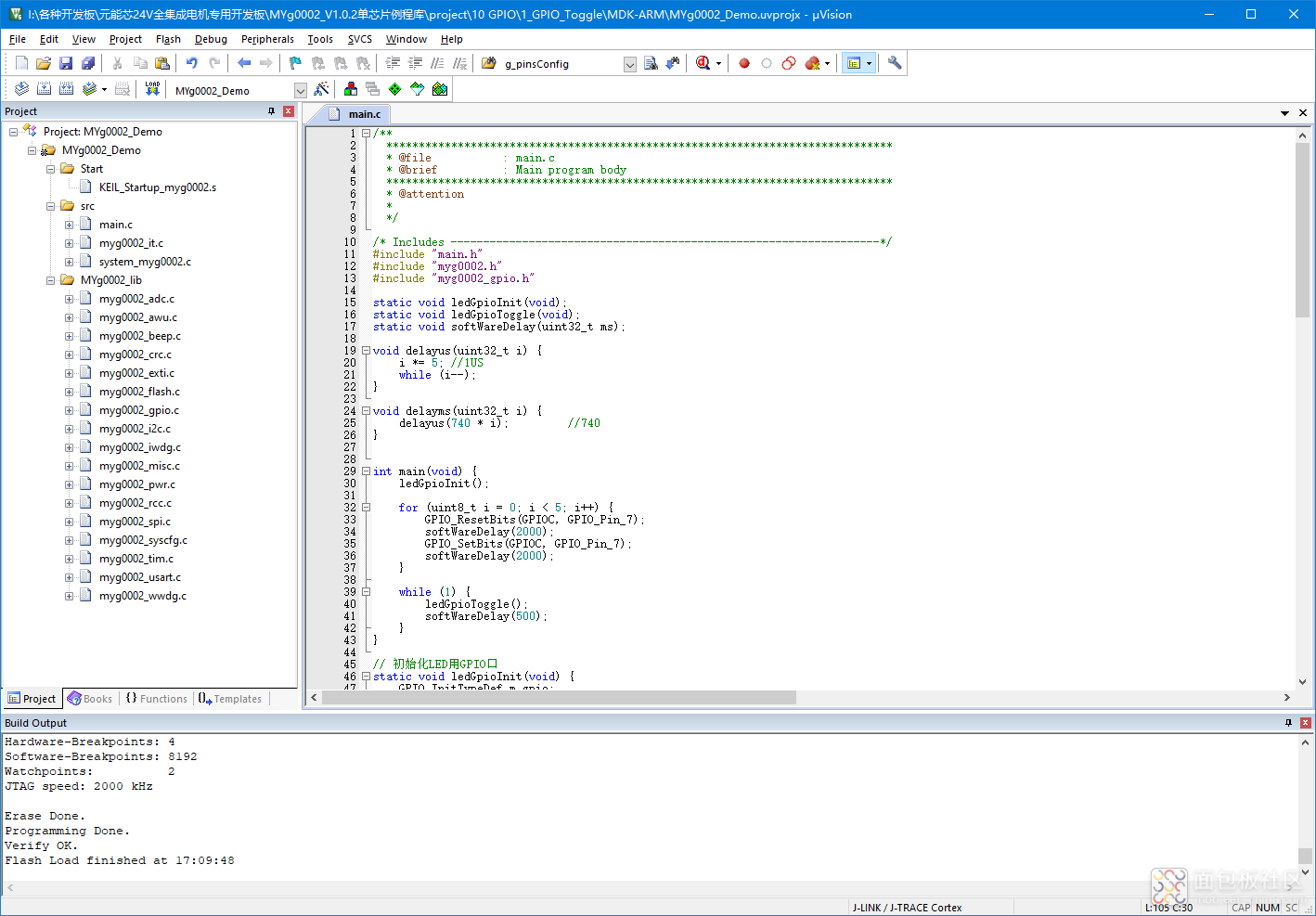The height and width of the screenshot is (916, 1316).
Task: Comment out the selection using the comment icon
Action: (x=437, y=63)
